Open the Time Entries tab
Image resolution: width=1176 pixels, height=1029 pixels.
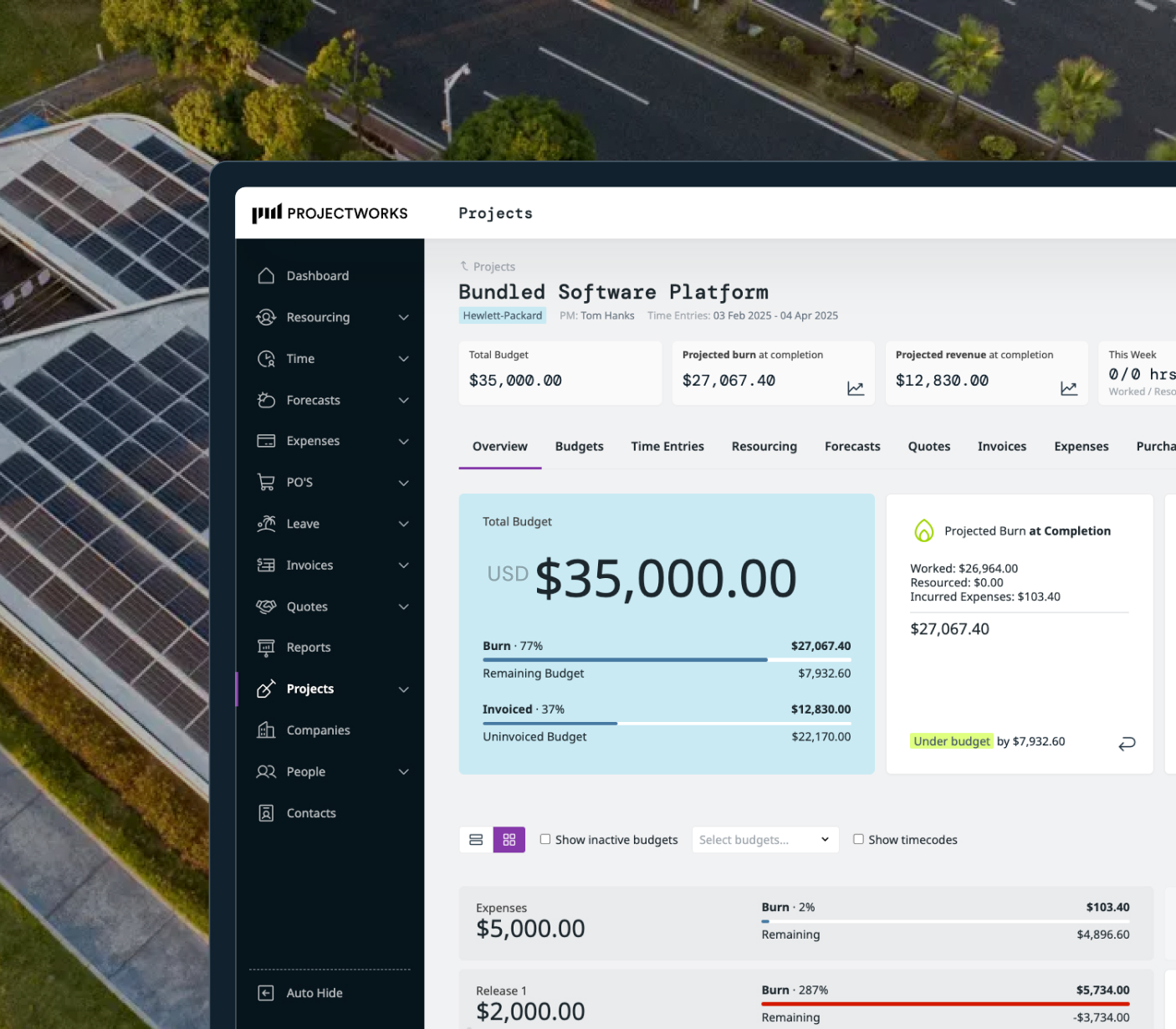[667, 447]
